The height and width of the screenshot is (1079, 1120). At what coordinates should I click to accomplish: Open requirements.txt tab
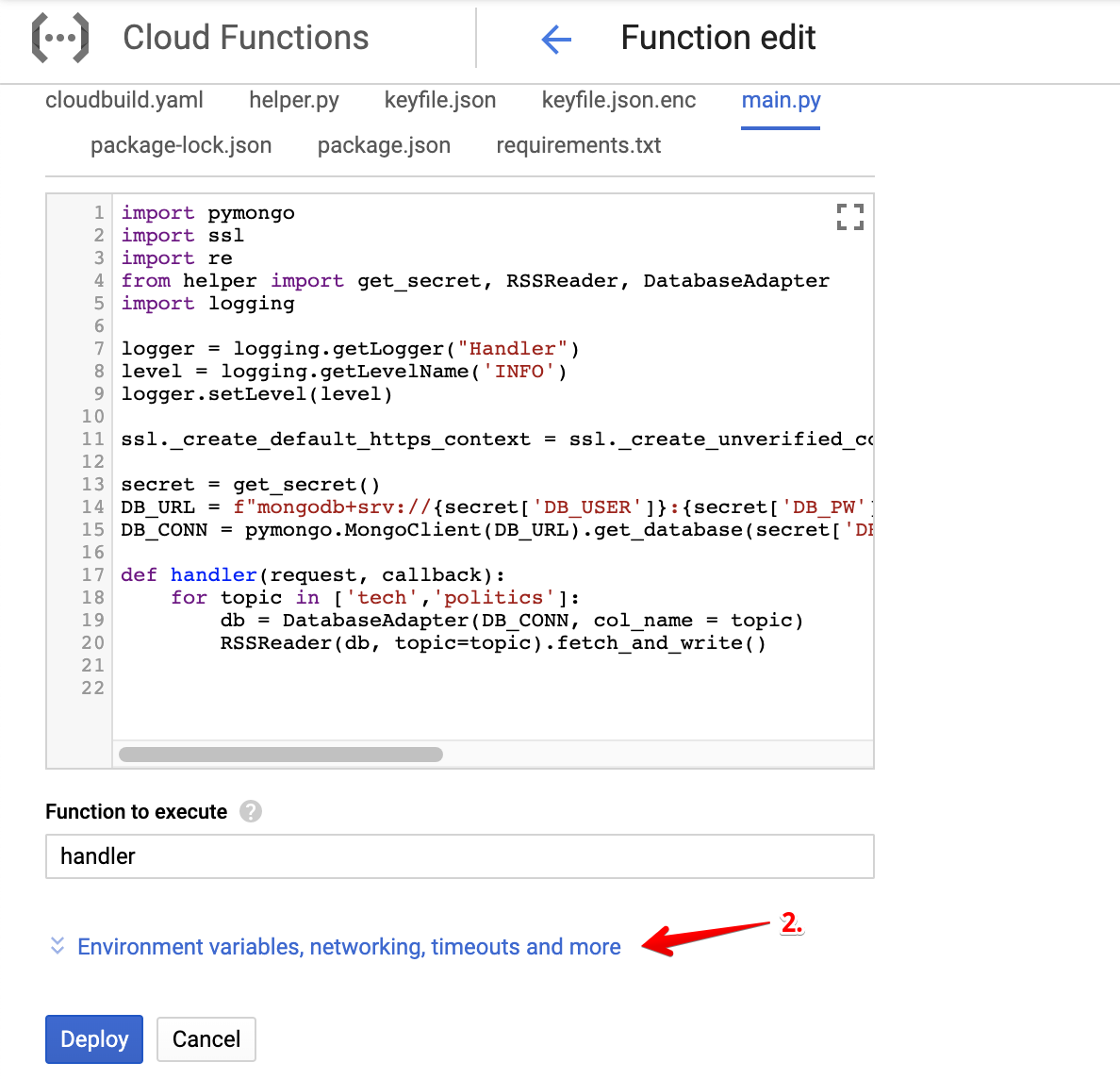[578, 145]
